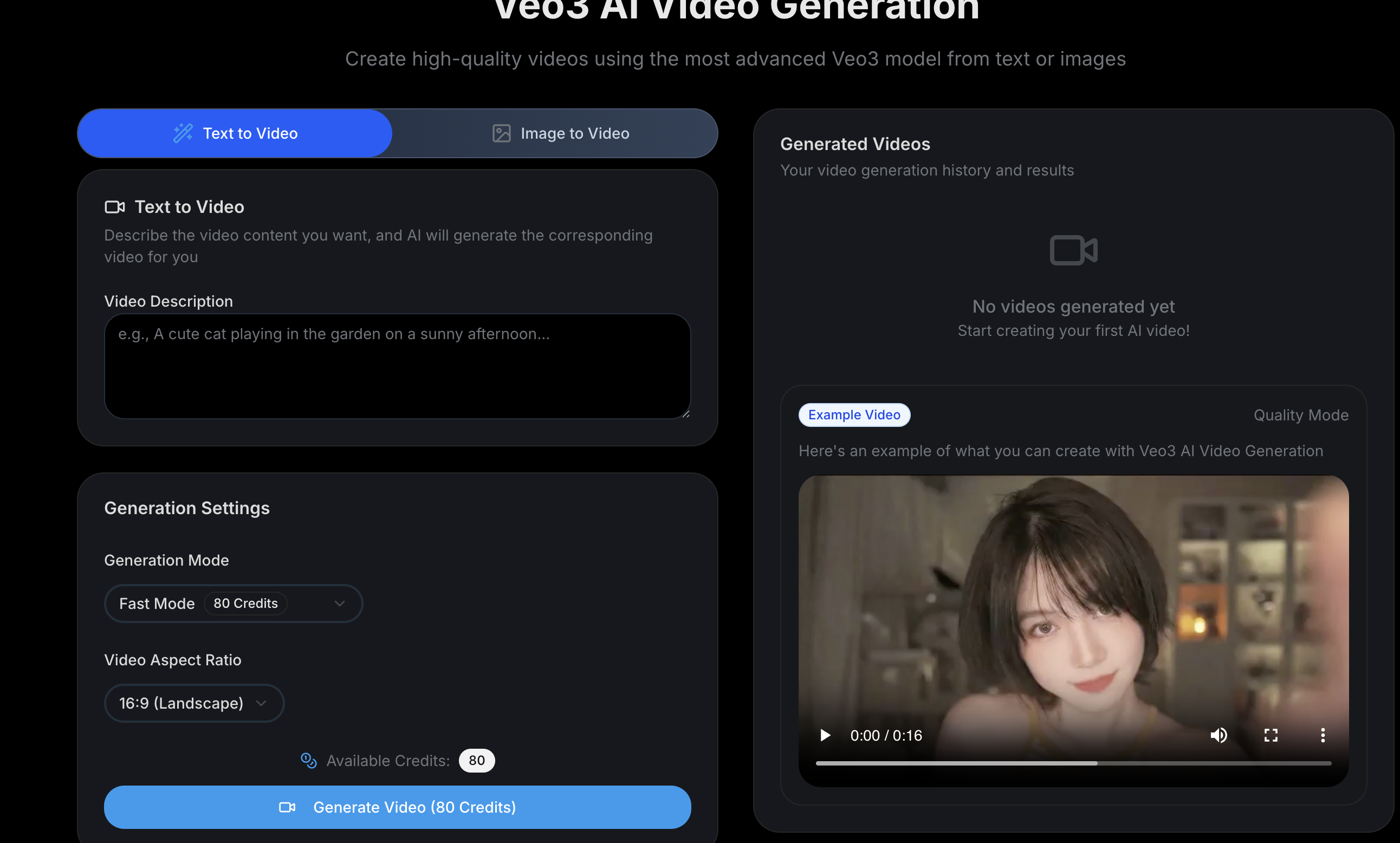Image resolution: width=1400 pixels, height=843 pixels.
Task: Click the Video Description label
Action: (x=168, y=301)
